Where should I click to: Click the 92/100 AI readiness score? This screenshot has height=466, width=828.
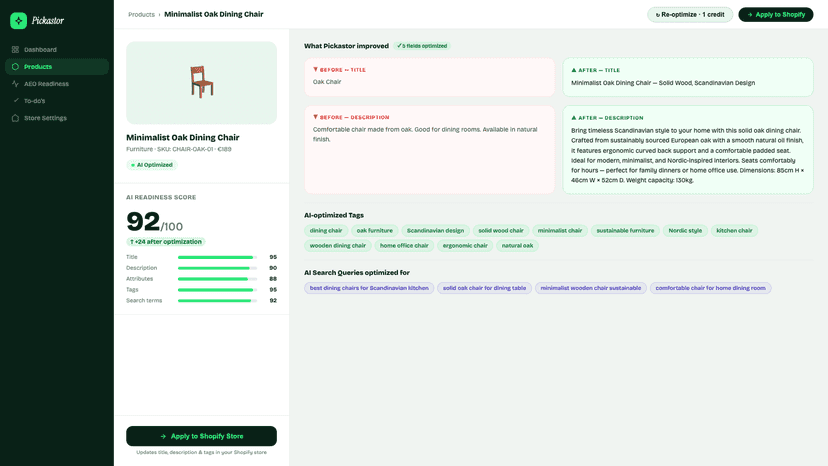(154, 222)
